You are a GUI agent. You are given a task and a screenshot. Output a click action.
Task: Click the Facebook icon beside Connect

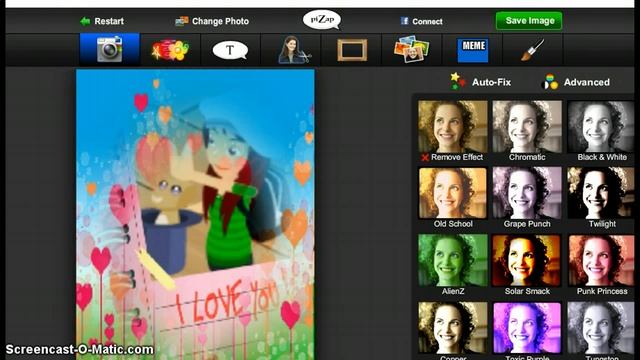pyautogui.click(x=404, y=21)
